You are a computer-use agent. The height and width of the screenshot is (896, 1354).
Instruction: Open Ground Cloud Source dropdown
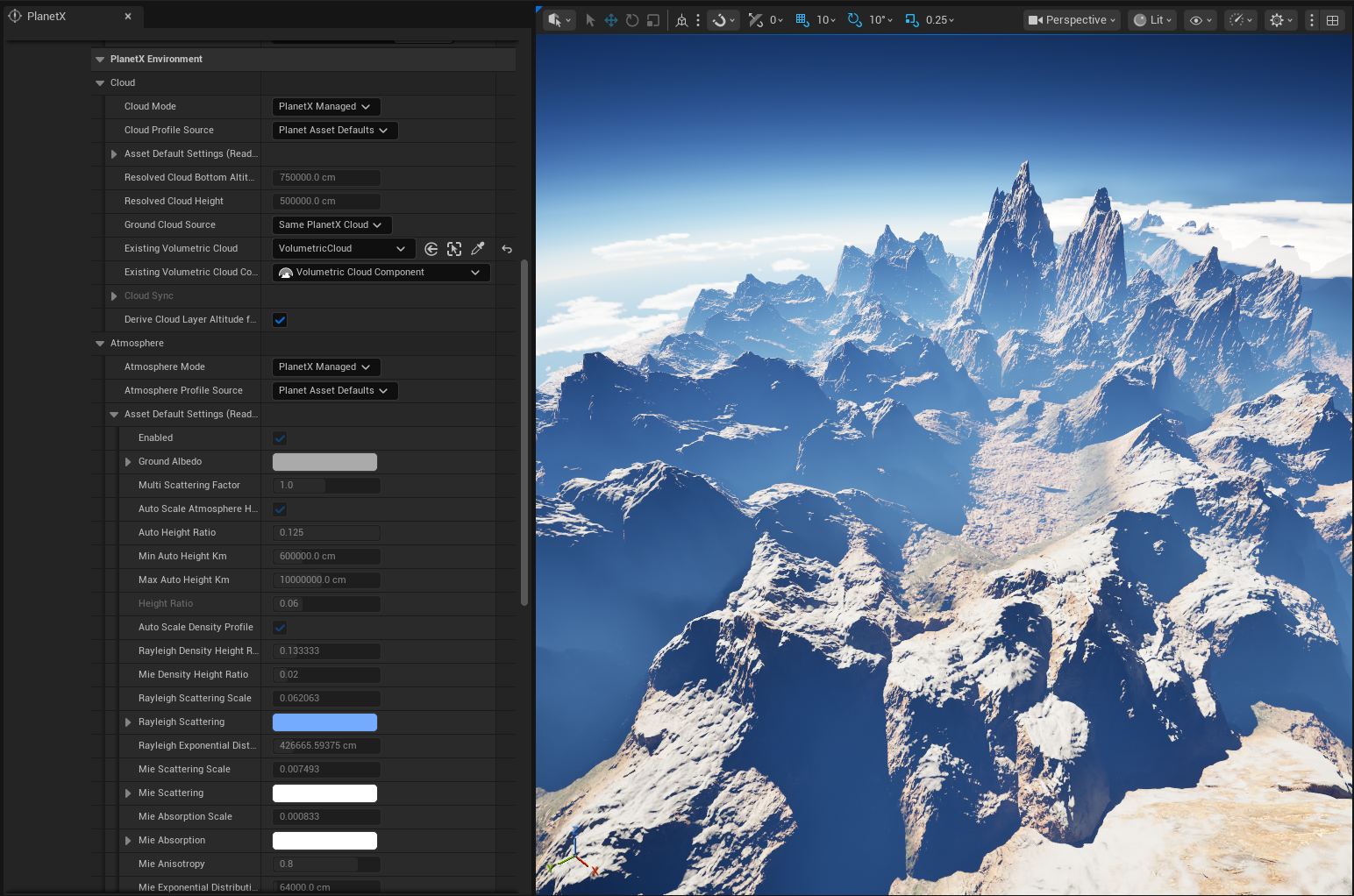click(331, 225)
